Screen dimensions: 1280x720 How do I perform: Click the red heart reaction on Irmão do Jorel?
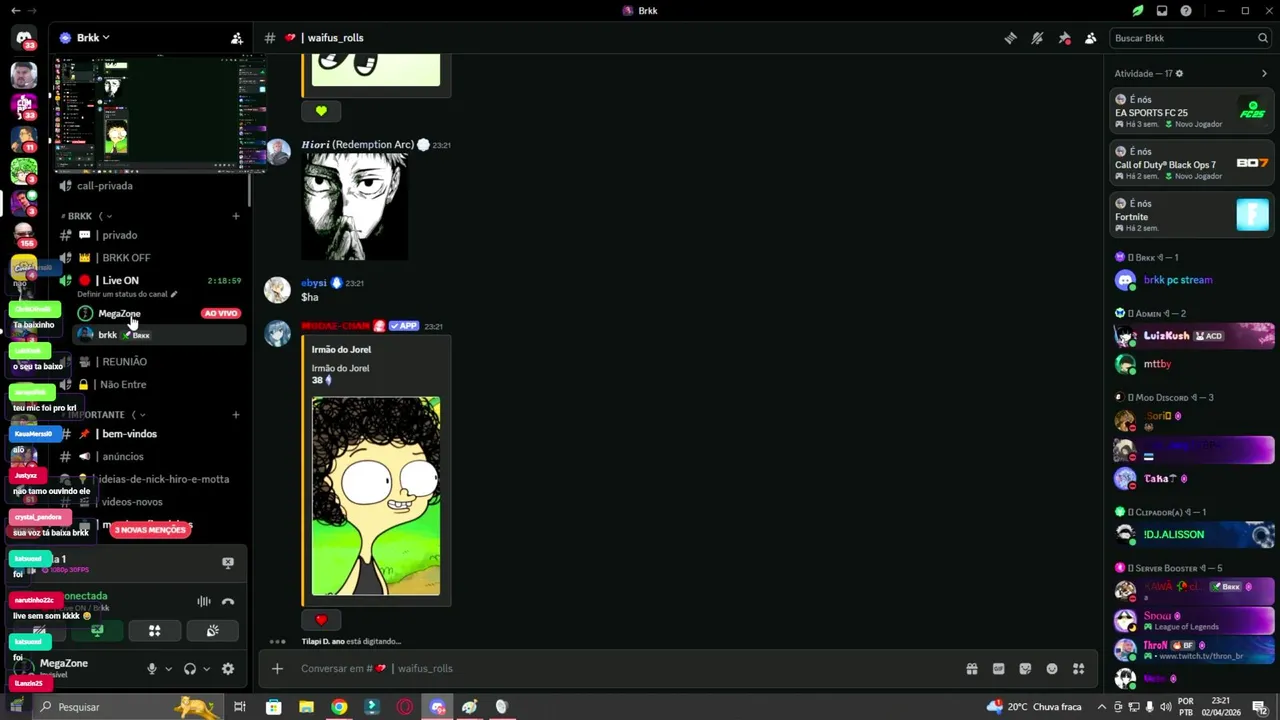click(x=321, y=620)
